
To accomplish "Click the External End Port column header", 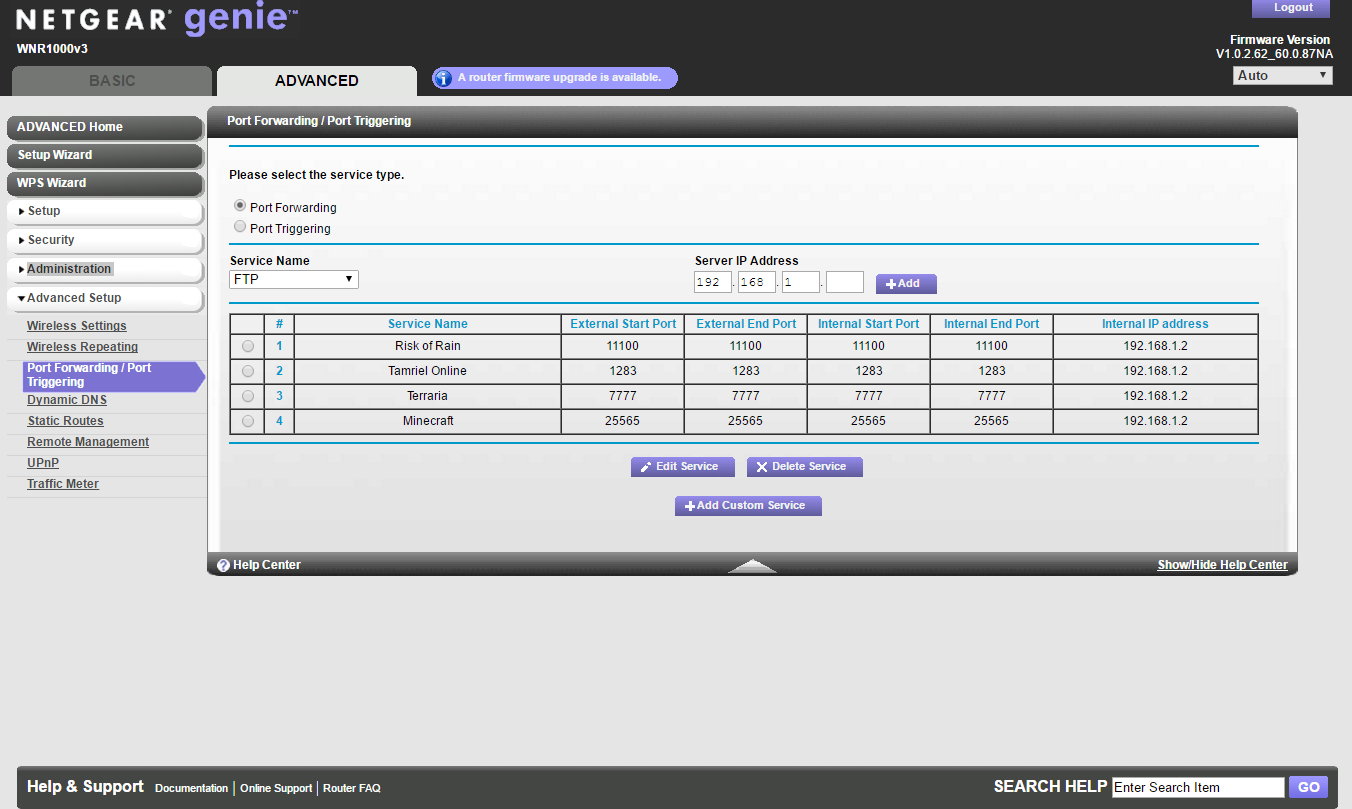I will pyautogui.click(x=746, y=324).
